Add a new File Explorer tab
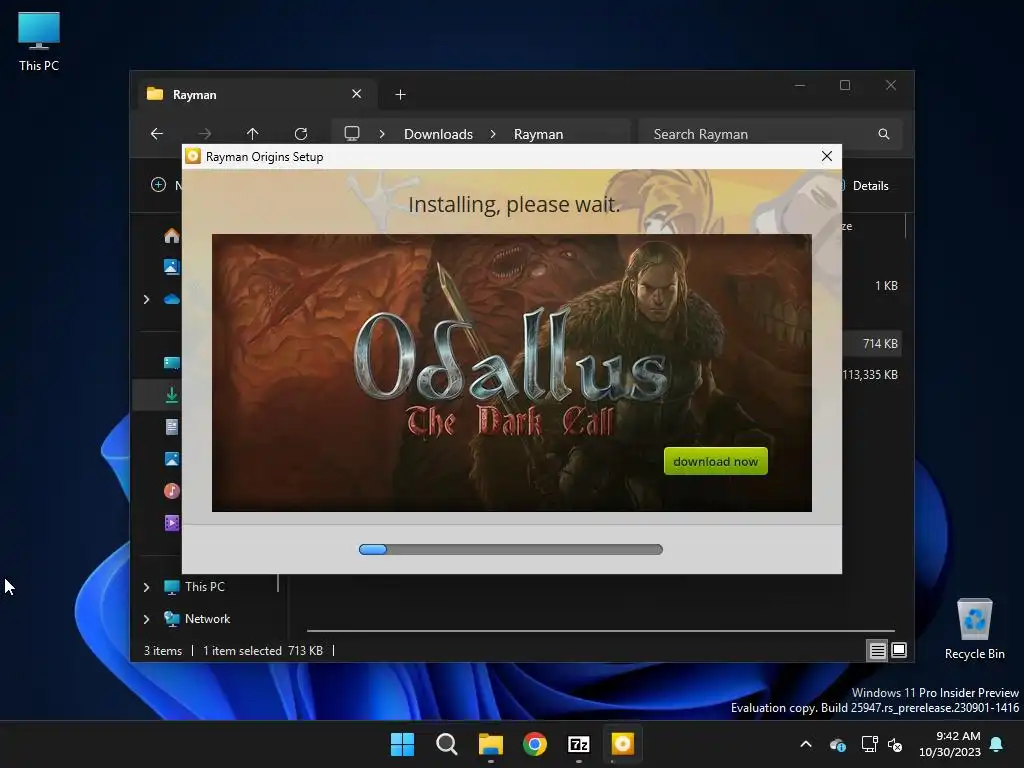Screen dimensions: 1024x768 click(400, 95)
